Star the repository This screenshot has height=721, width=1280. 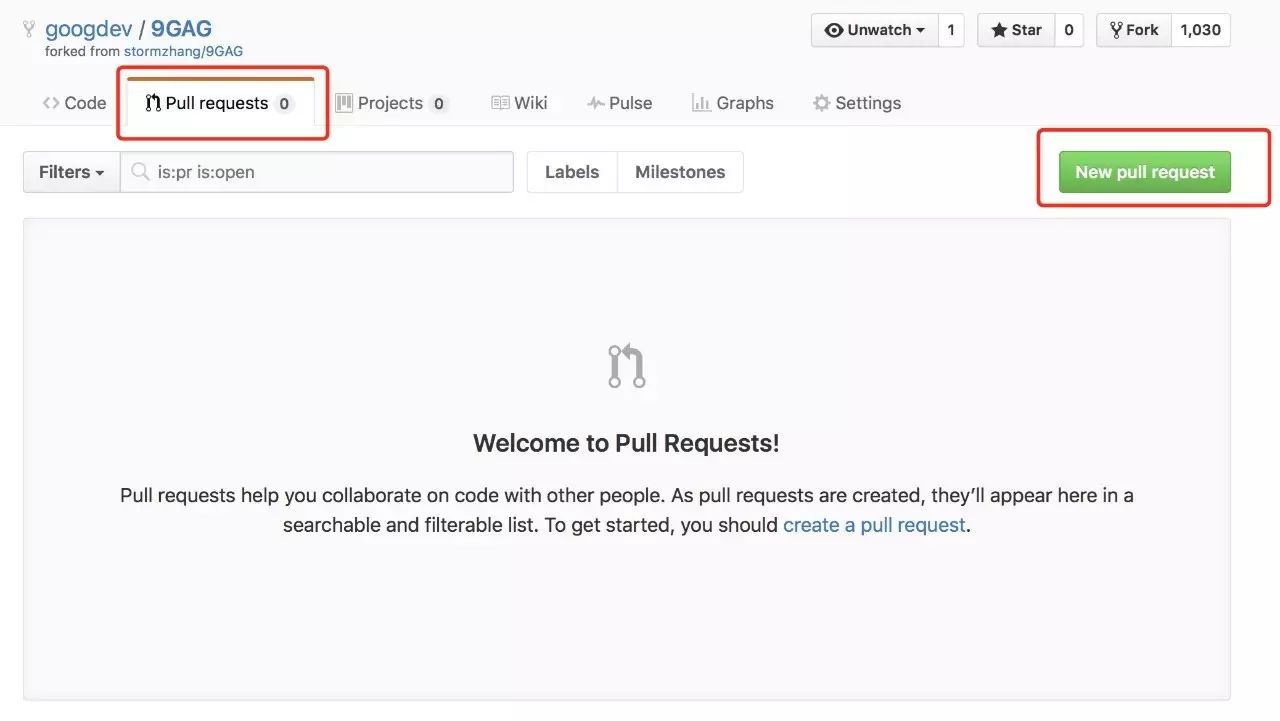point(1016,30)
